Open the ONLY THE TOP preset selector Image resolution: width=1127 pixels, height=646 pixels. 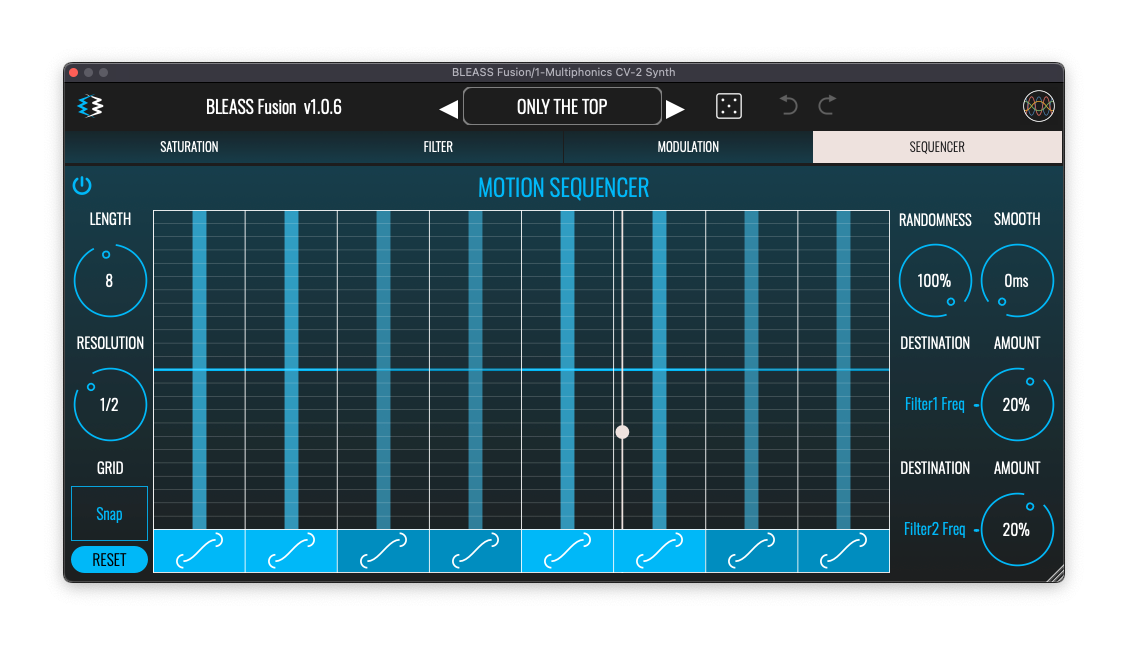point(562,107)
